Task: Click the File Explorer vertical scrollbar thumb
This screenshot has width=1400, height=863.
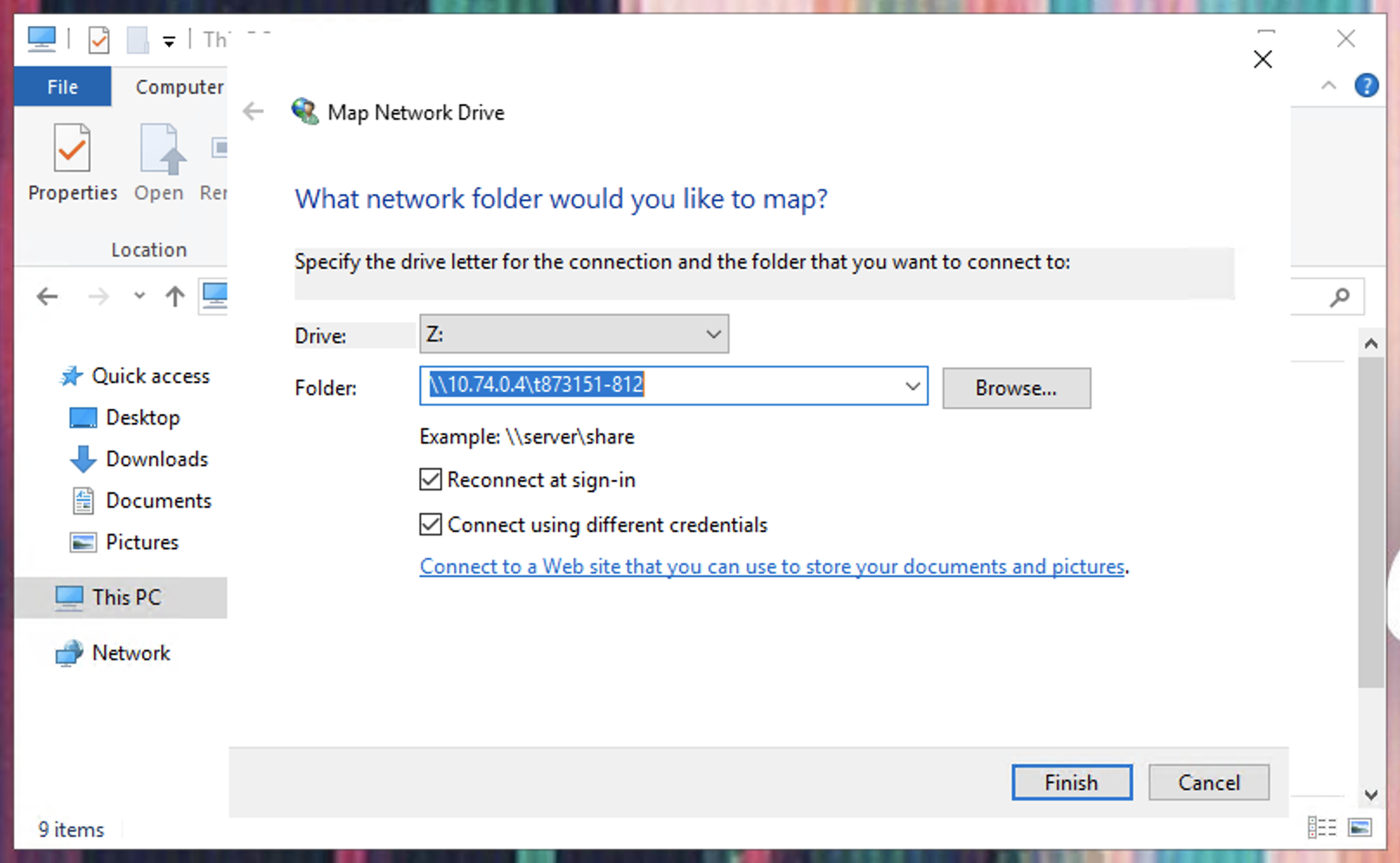Action: click(x=1371, y=522)
